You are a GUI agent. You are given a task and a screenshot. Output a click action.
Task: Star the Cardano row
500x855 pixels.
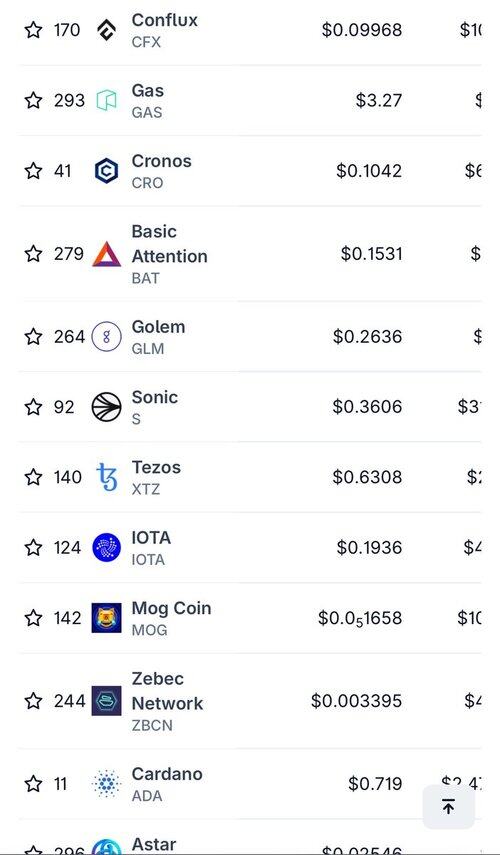tap(33, 784)
